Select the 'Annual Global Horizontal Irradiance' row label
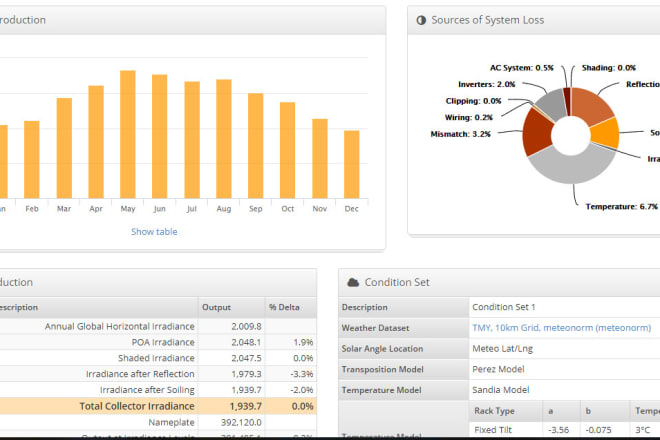Image resolution: width=660 pixels, height=440 pixels. tap(120, 326)
